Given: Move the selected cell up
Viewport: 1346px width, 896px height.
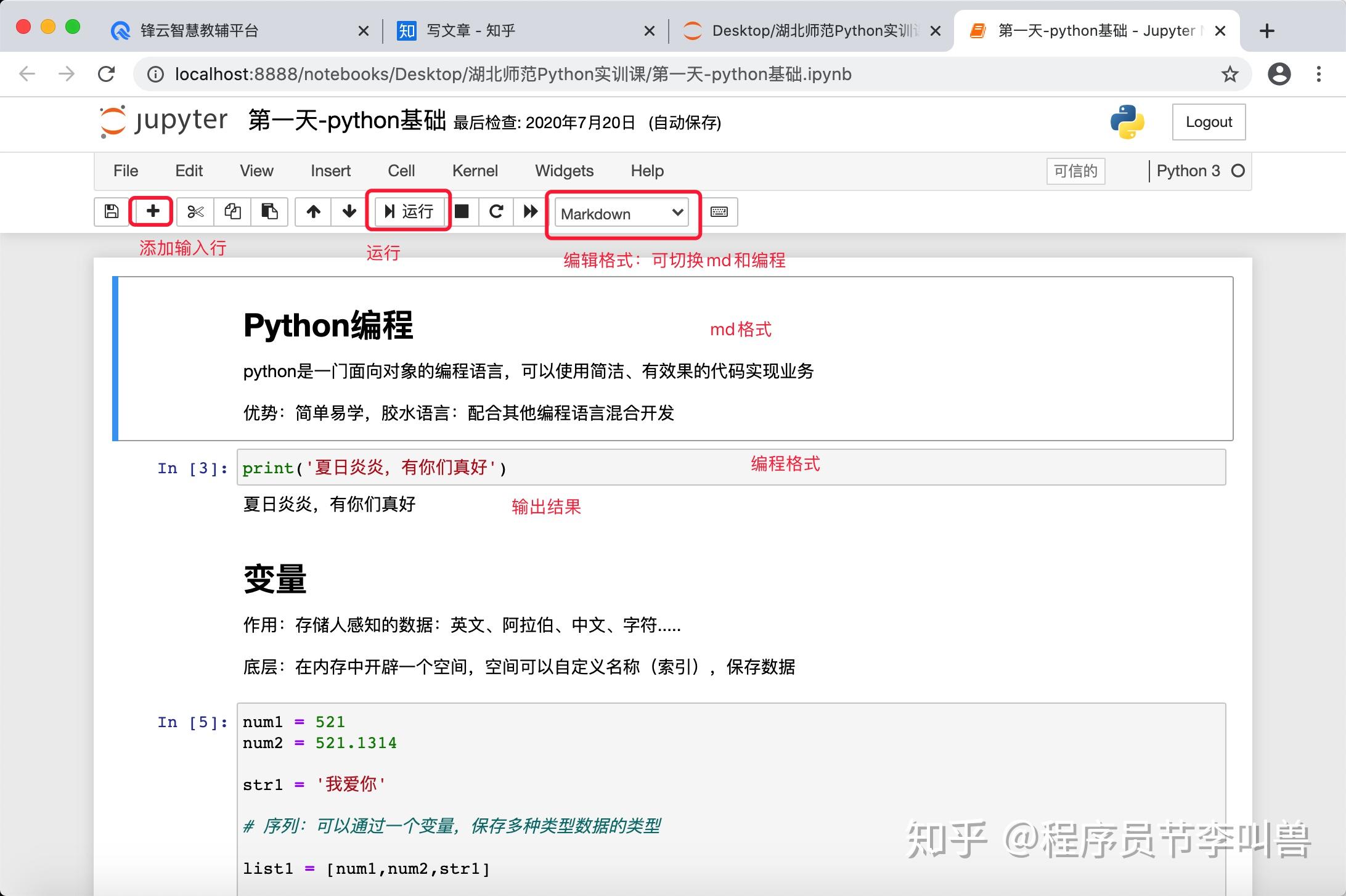Looking at the screenshot, I should point(312,211).
